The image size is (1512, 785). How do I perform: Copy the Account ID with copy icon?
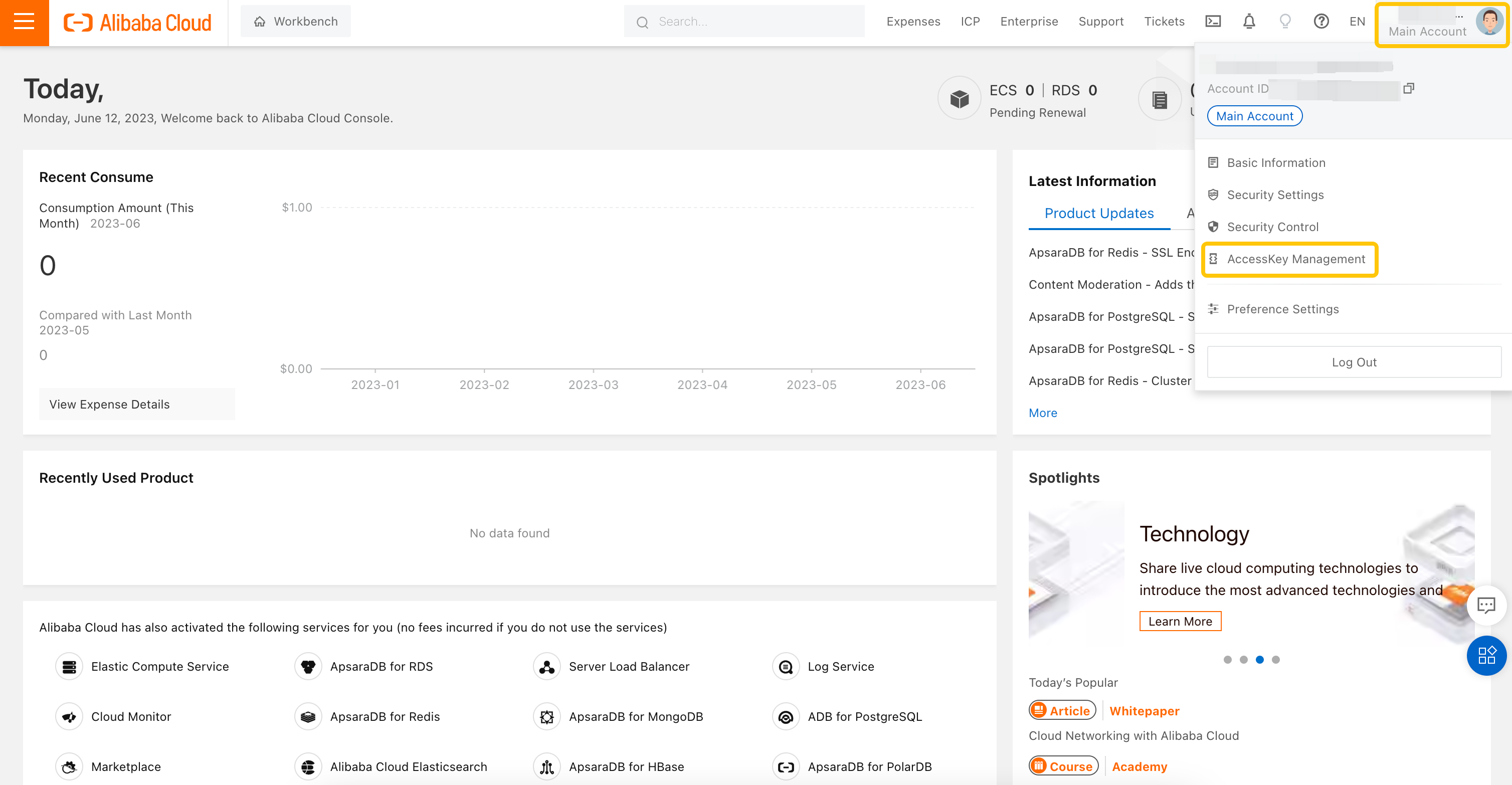point(1408,89)
